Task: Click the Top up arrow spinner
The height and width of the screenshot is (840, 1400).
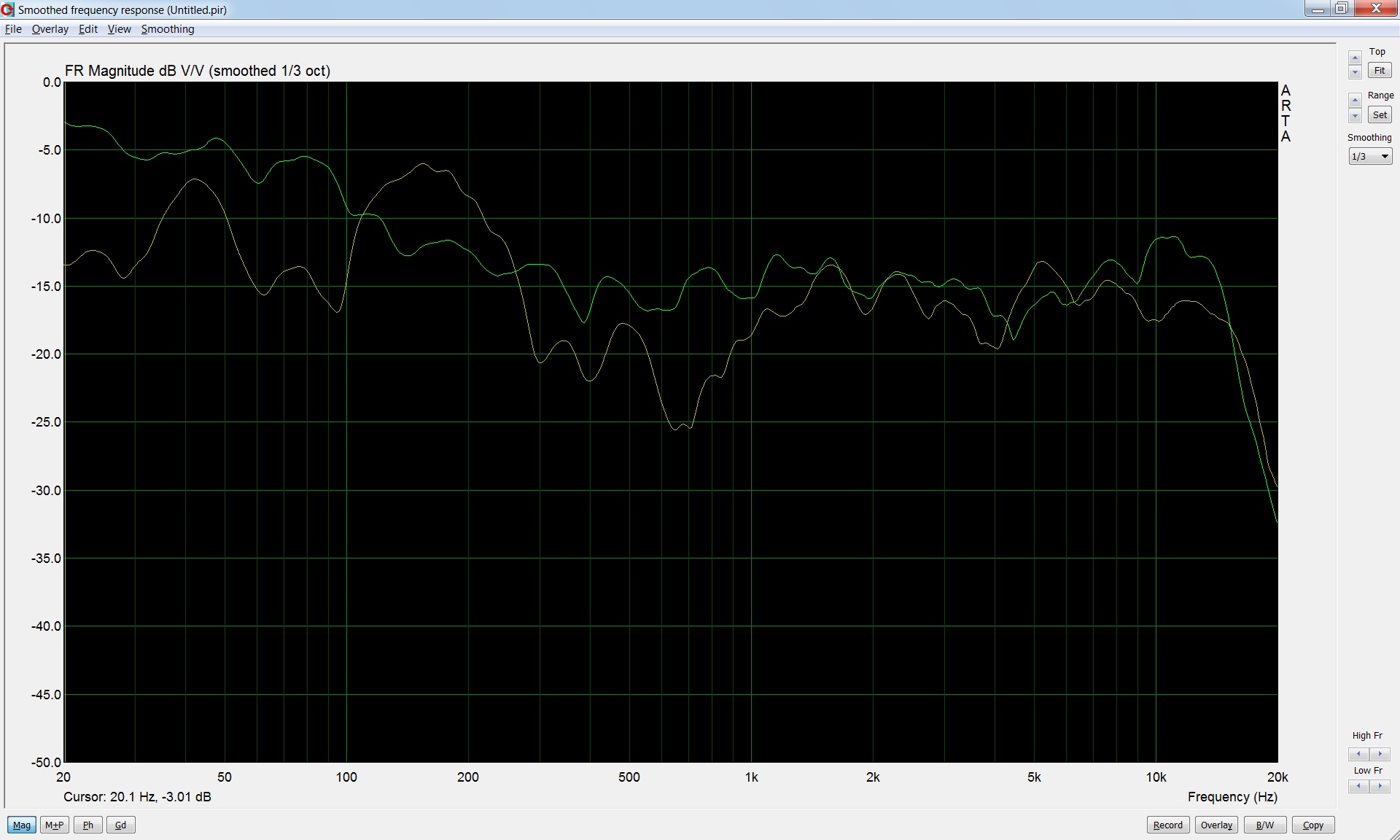Action: pos(1355,58)
